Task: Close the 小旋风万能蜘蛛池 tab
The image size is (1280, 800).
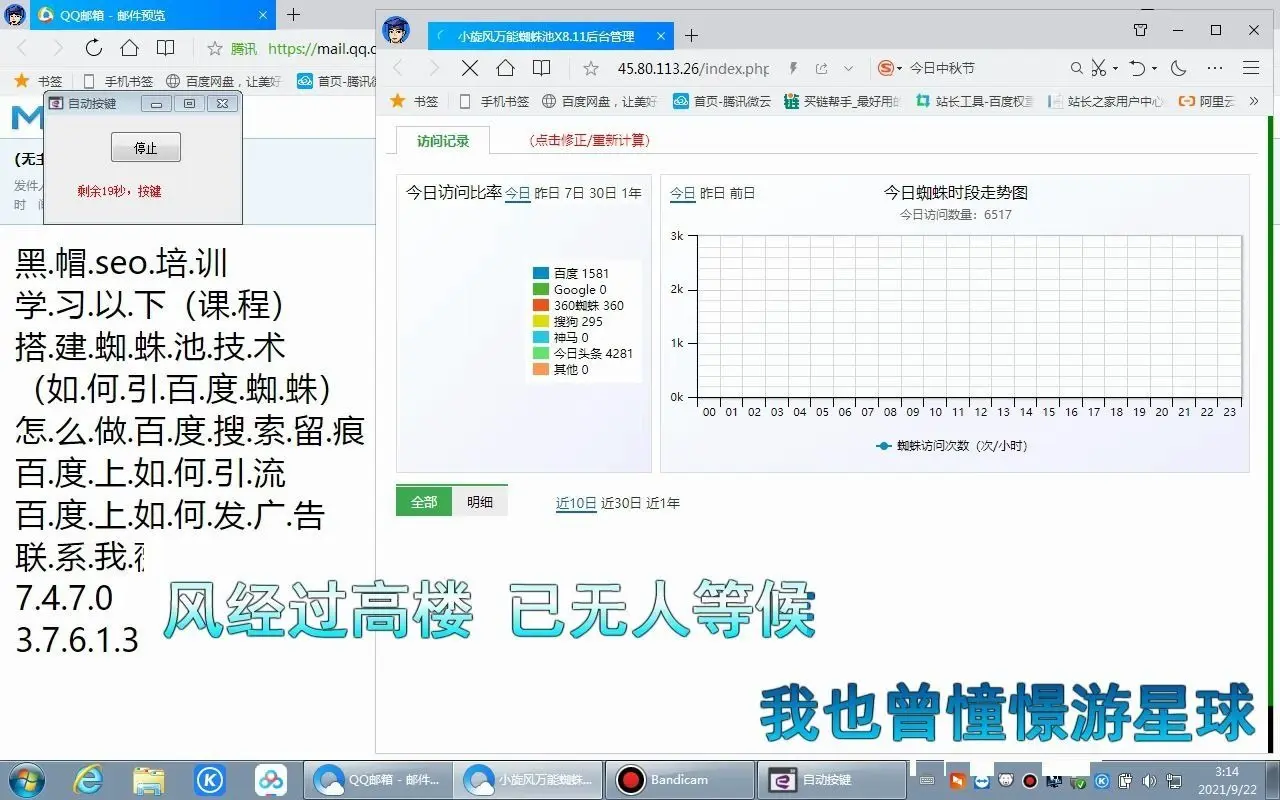Action: pos(659,36)
